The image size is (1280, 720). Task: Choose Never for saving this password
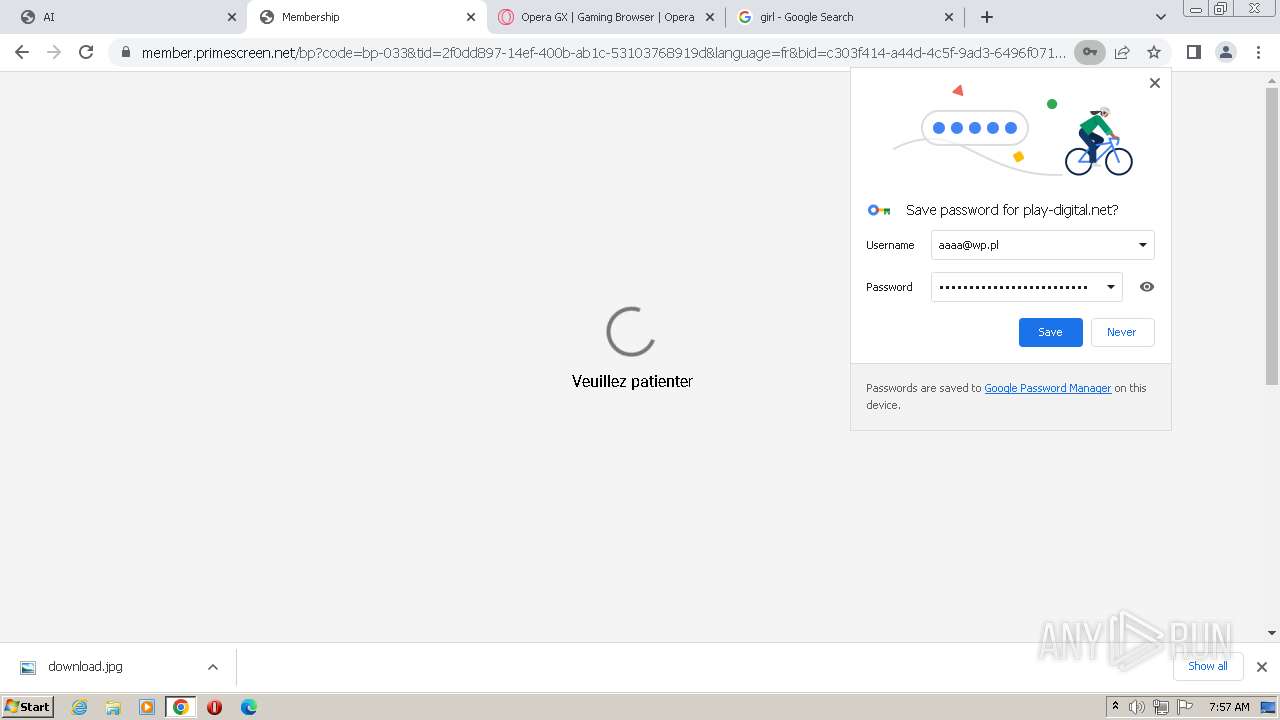(x=1121, y=332)
